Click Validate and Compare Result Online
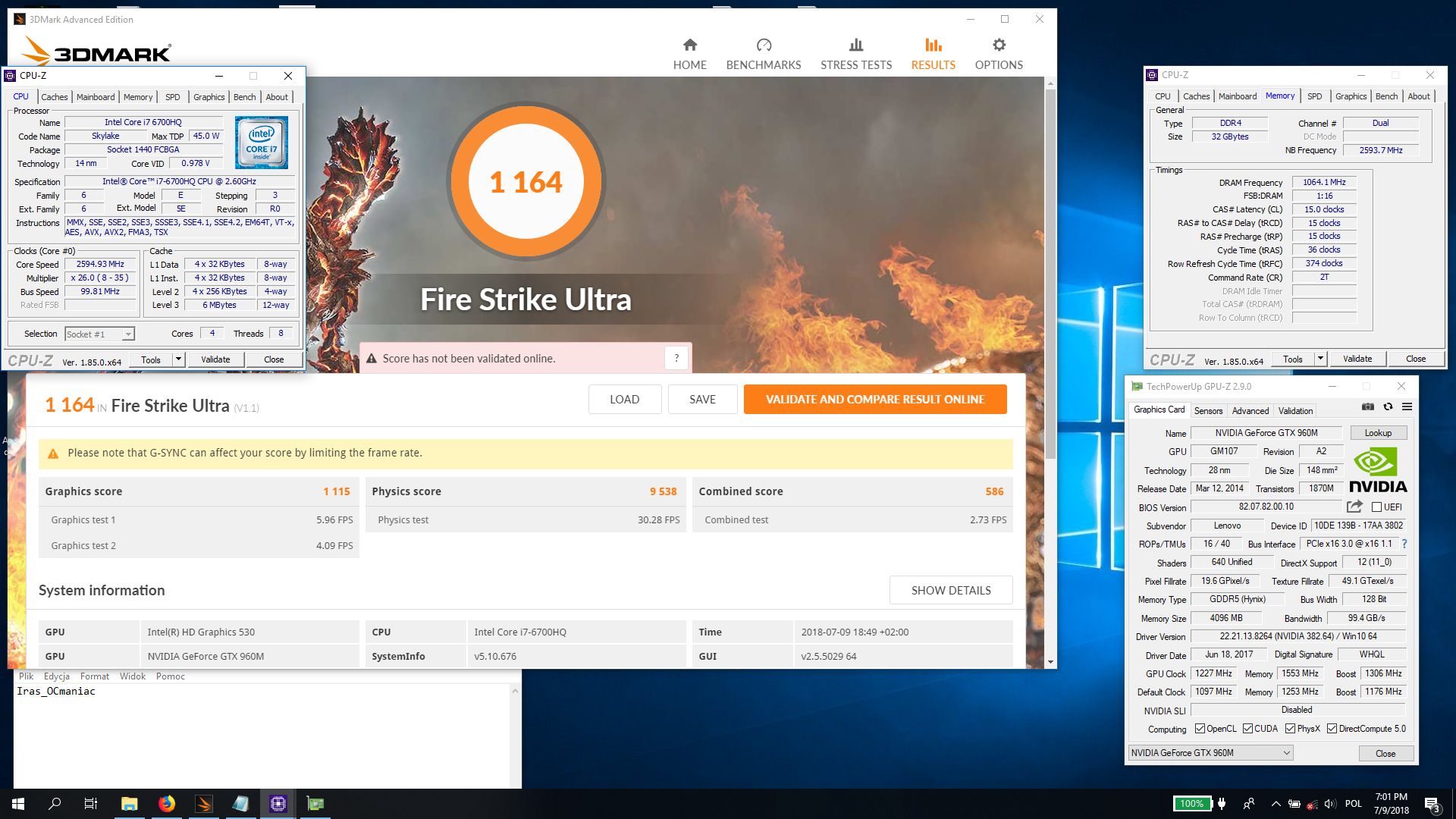 875,400
